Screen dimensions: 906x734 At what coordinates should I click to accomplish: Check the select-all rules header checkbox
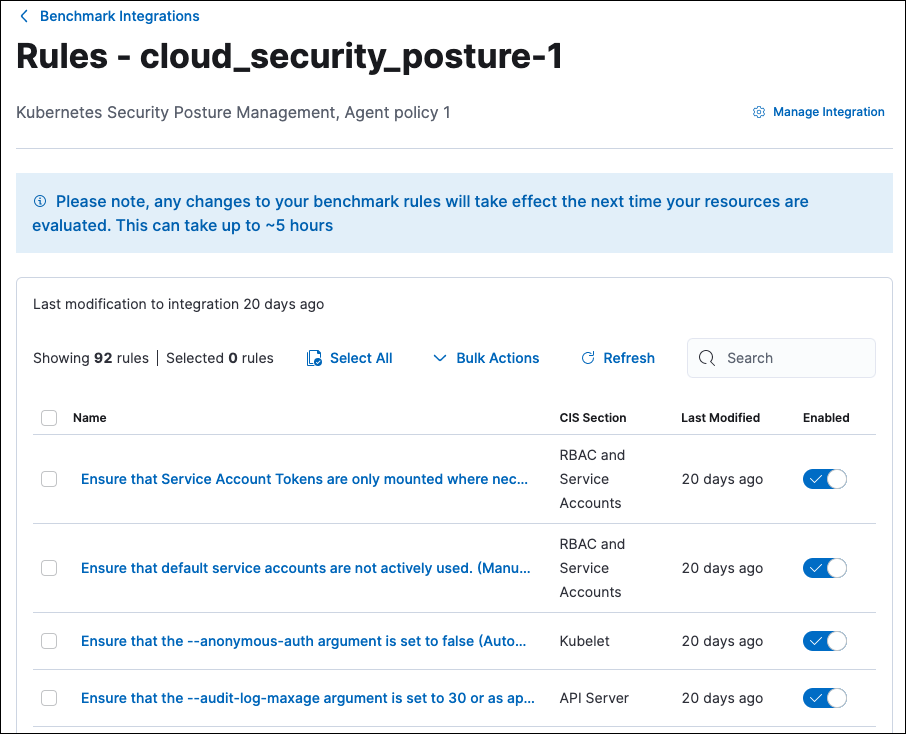point(49,418)
